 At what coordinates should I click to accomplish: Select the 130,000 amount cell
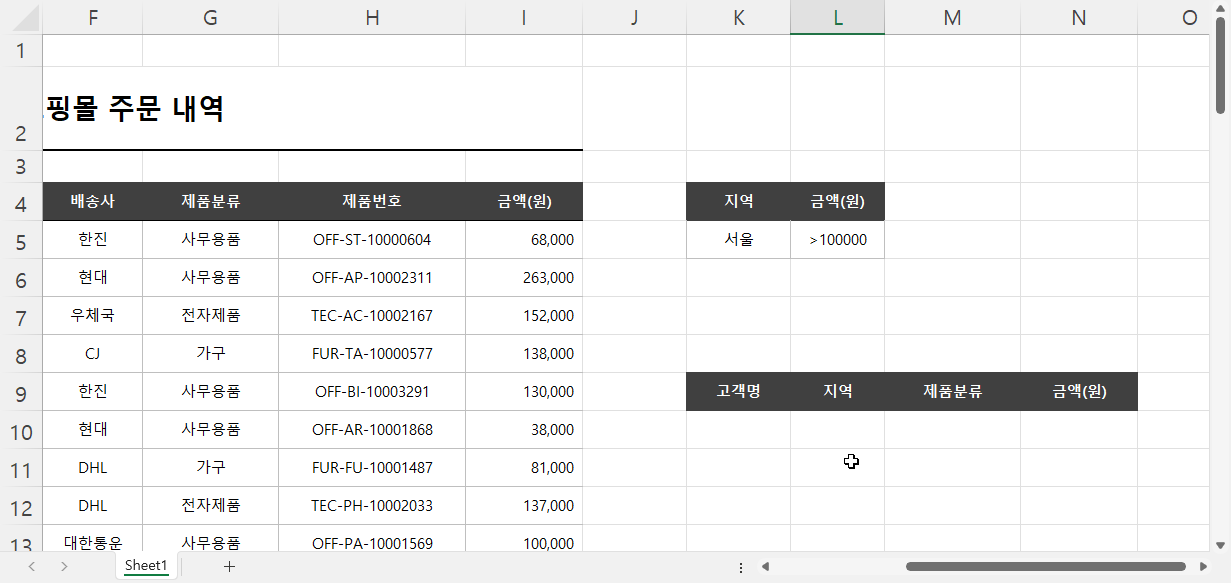coord(524,392)
